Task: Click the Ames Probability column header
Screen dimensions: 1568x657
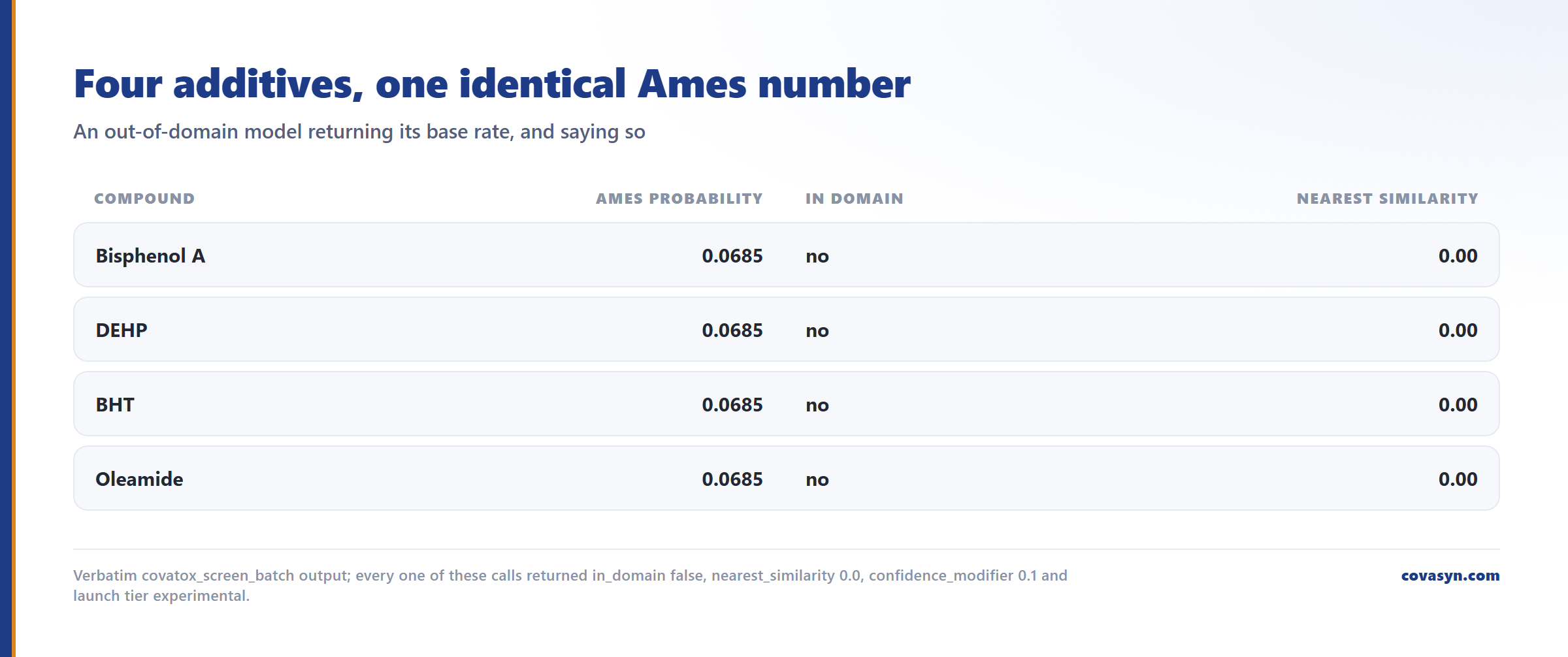Action: coord(679,199)
